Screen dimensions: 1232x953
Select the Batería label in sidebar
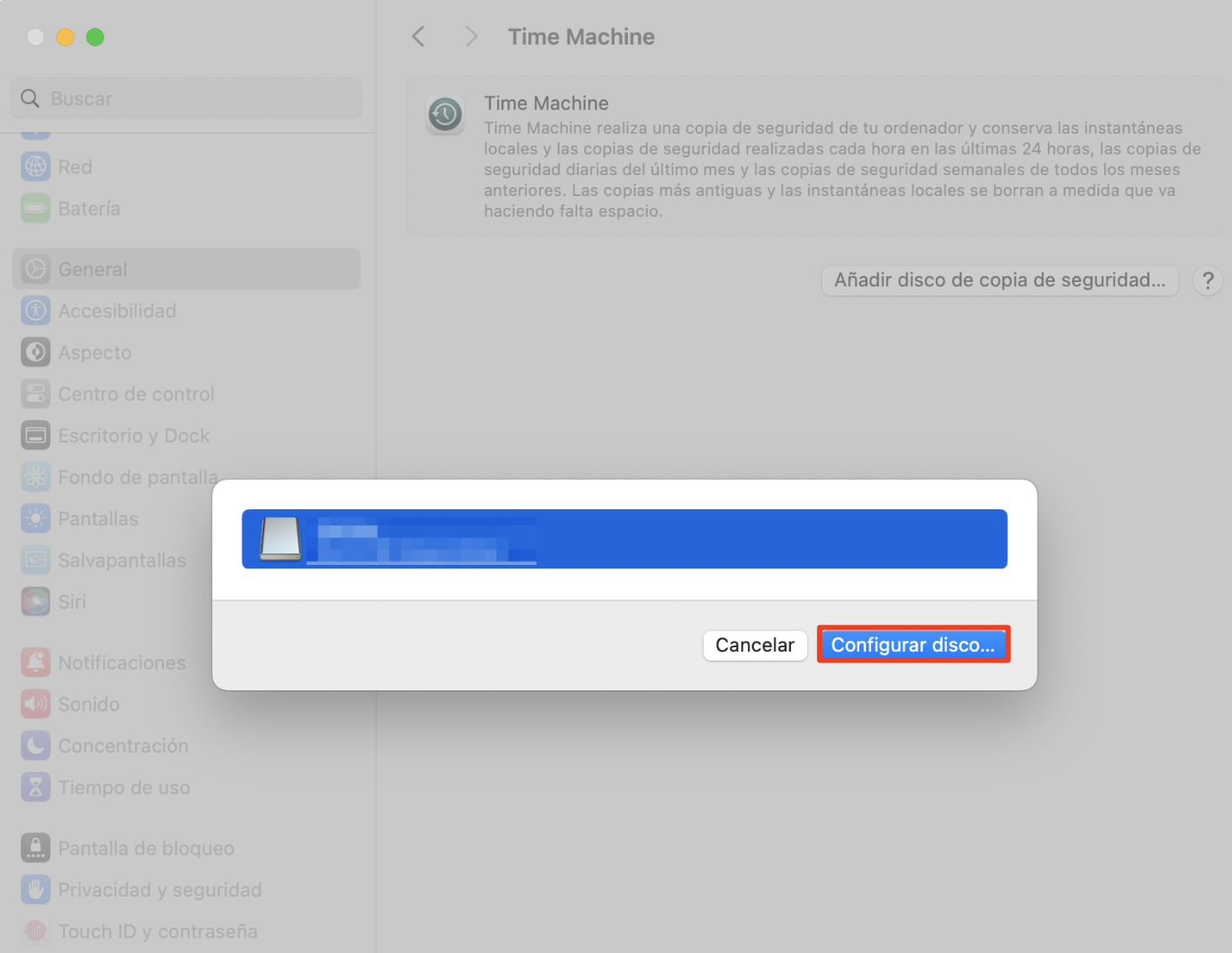click(x=89, y=208)
